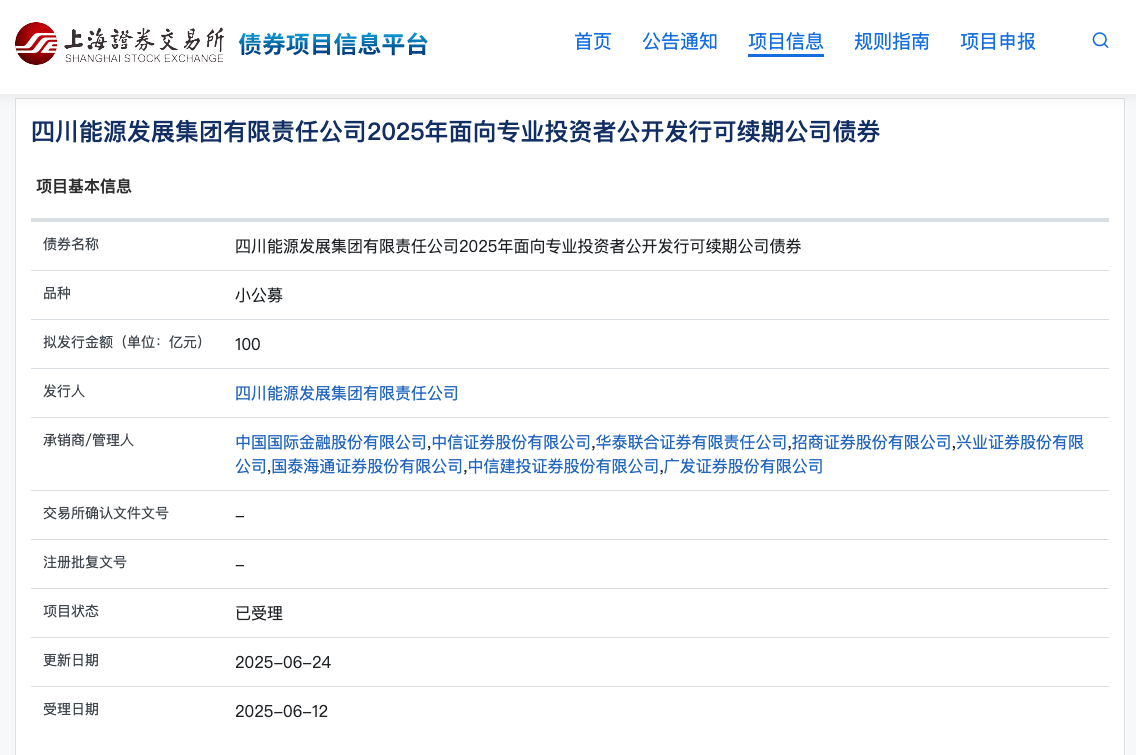Click the 已受理 project status value
This screenshot has height=755, width=1136.
click(259, 613)
